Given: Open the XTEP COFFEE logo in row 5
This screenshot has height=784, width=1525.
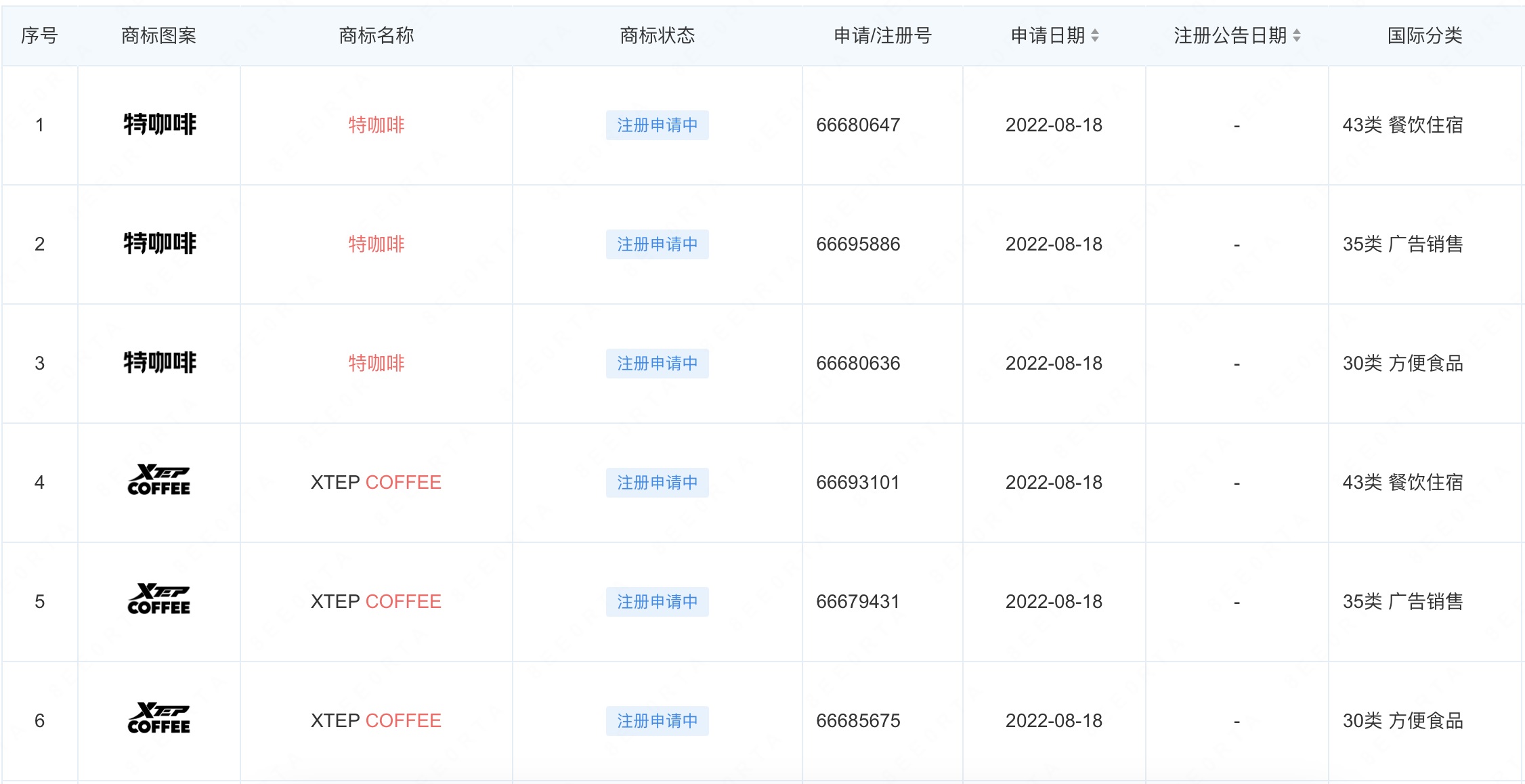Looking at the screenshot, I should [x=159, y=600].
